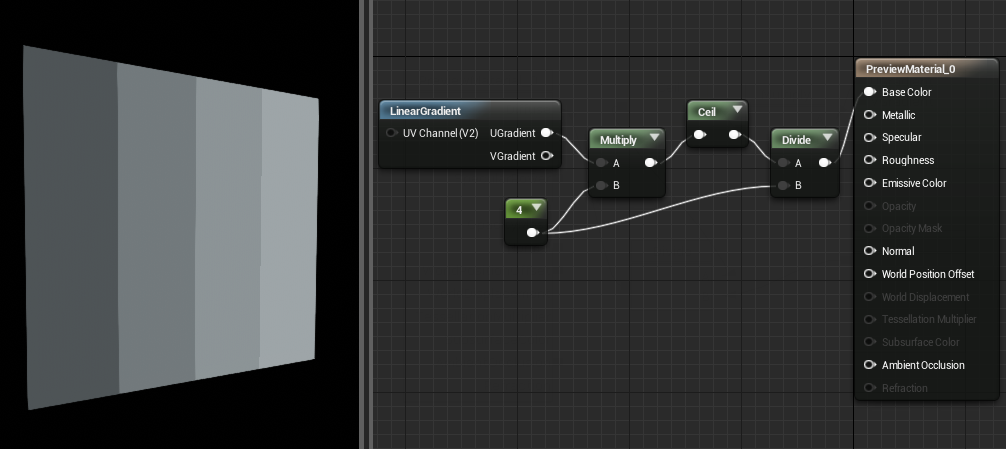Click the Emissive Color input pin
1006x449 pixels.
[870, 183]
